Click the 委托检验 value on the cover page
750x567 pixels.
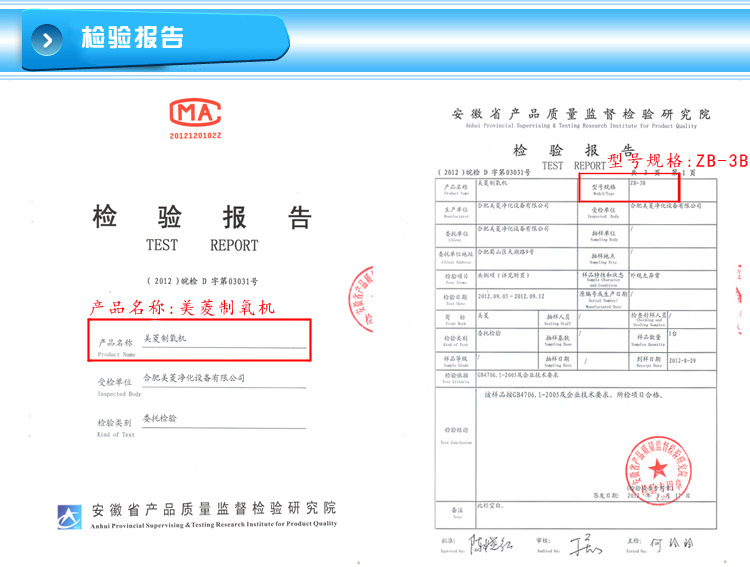(x=160, y=418)
